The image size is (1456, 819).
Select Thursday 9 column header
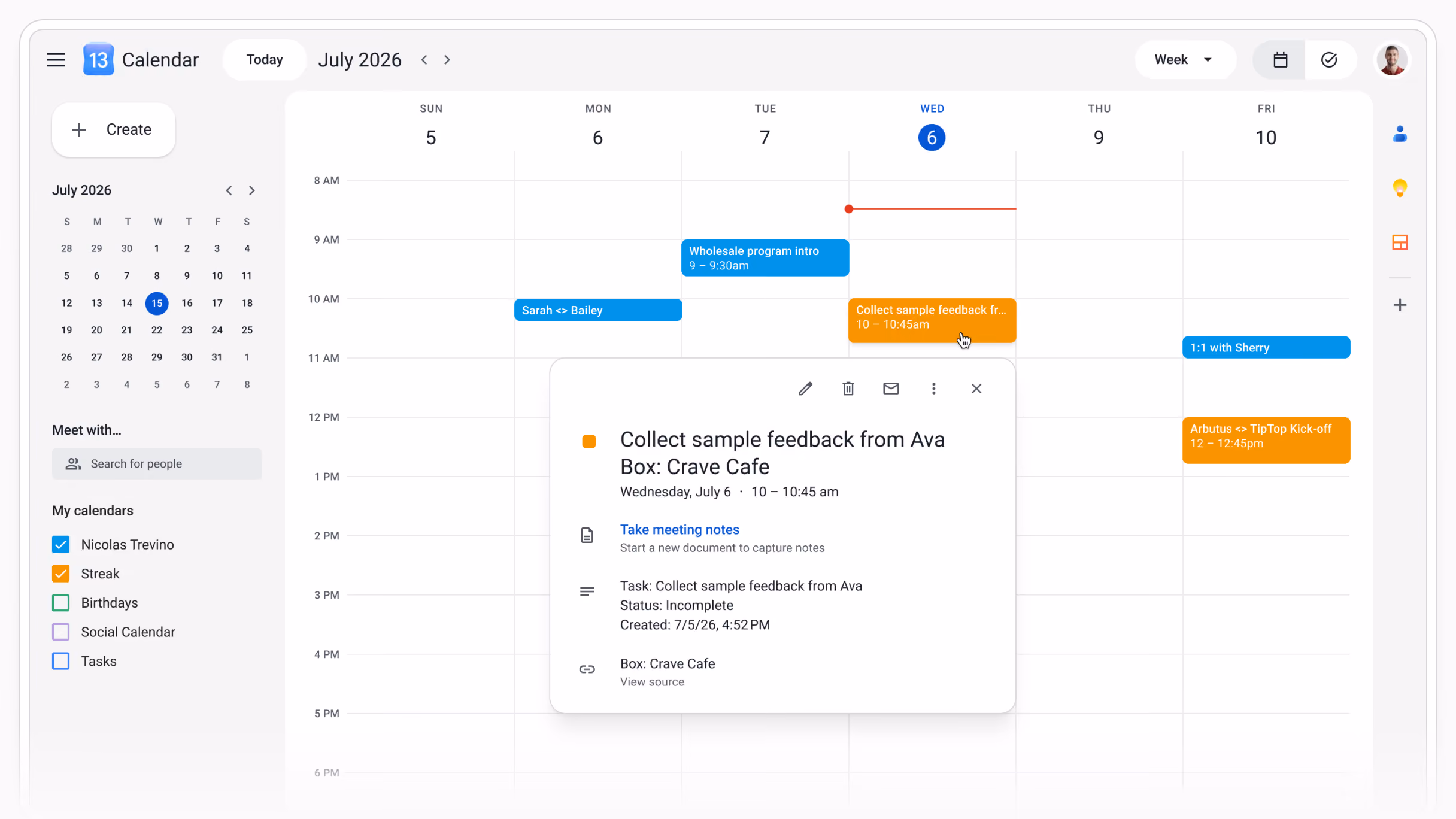point(1099,126)
